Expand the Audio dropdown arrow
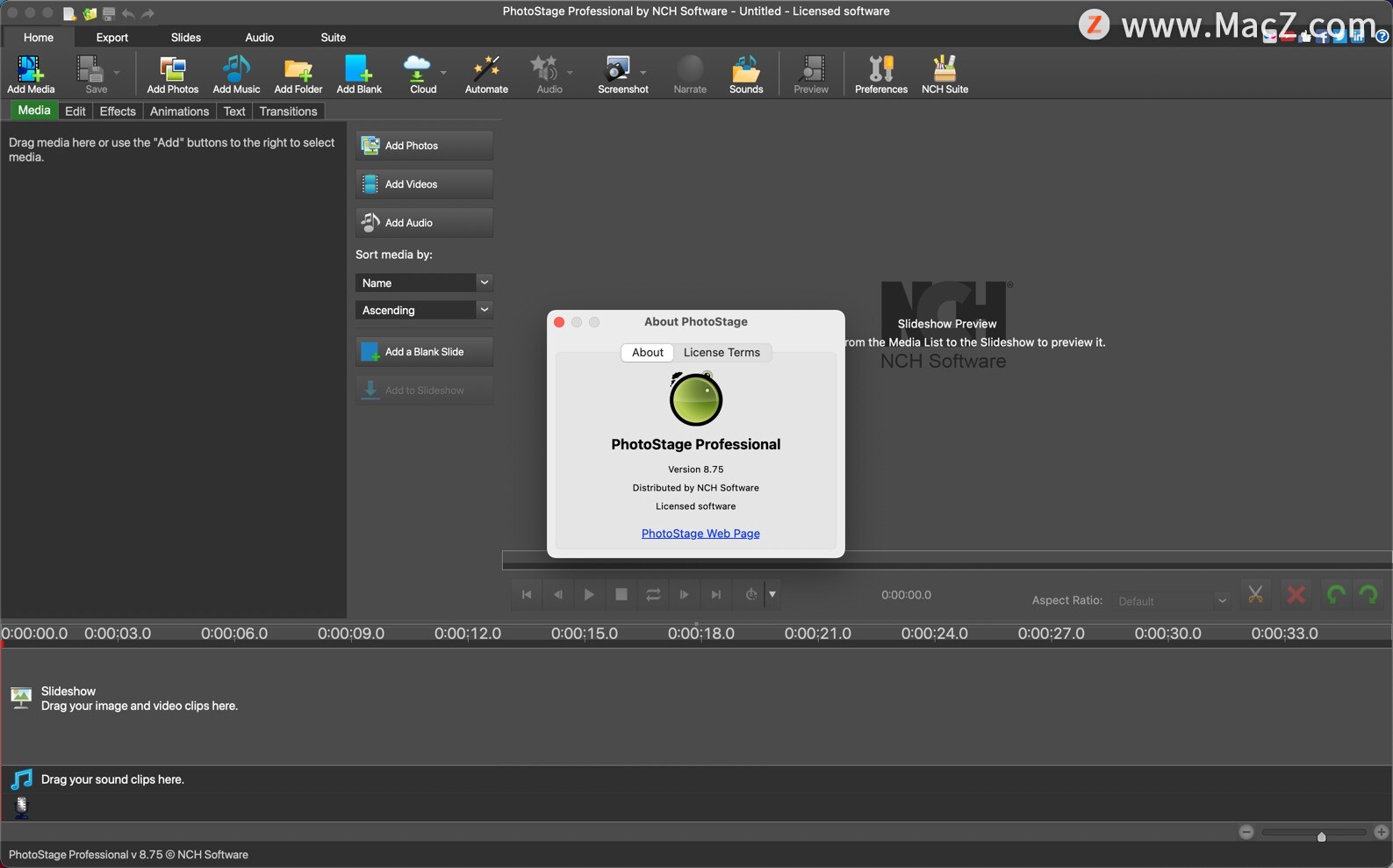1393x868 pixels. [571, 73]
